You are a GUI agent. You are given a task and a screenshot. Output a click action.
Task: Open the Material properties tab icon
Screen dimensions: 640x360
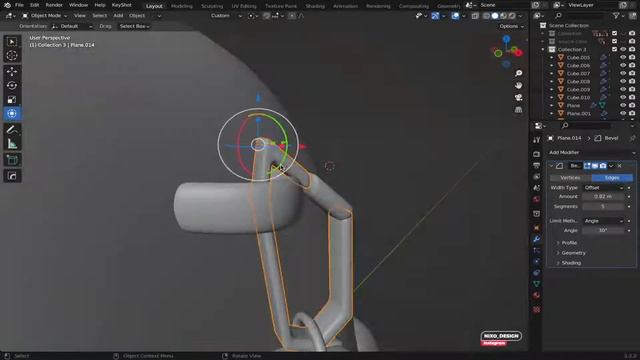pyautogui.click(x=537, y=295)
